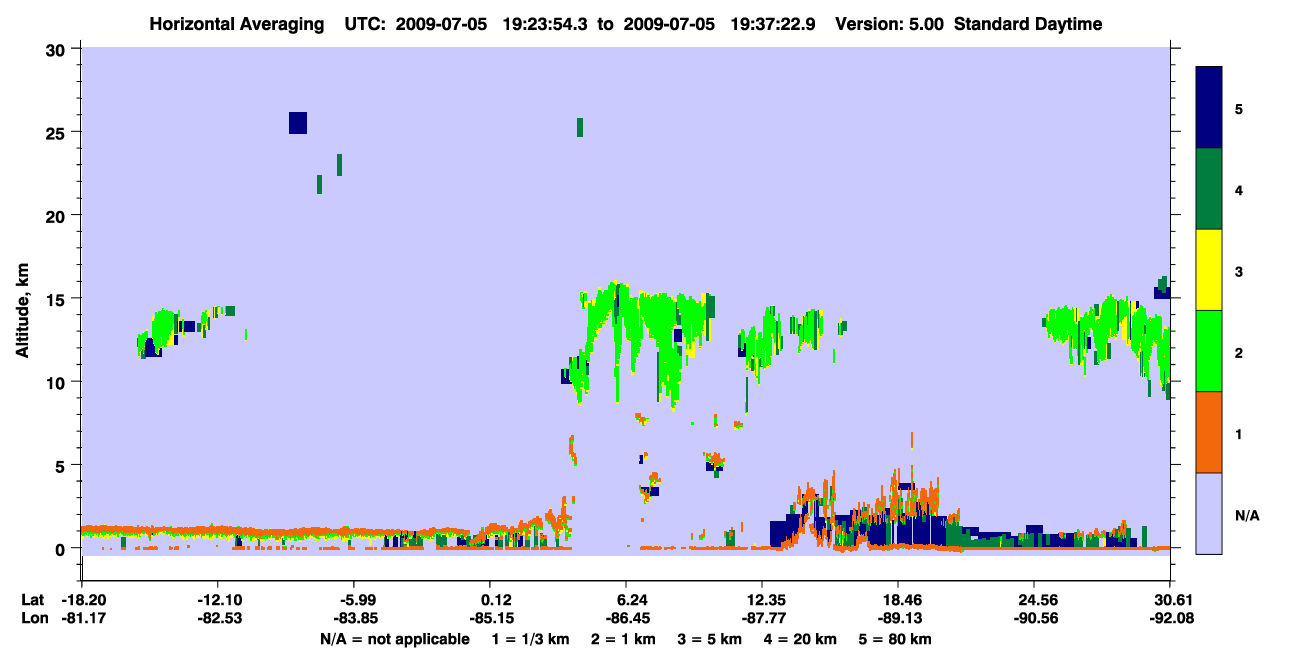Click the 'Lon' row label
This screenshot has height=667, width=1300.
[x=33, y=619]
